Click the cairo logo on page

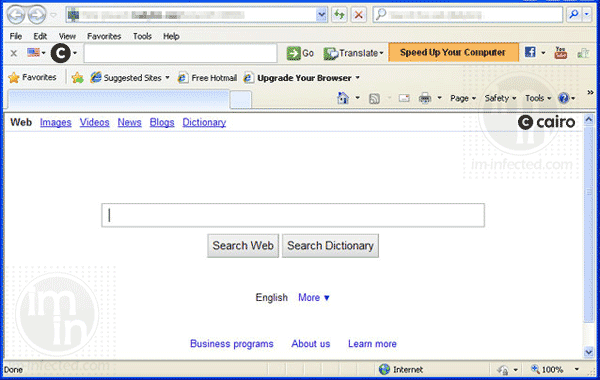(x=546, y=122)
